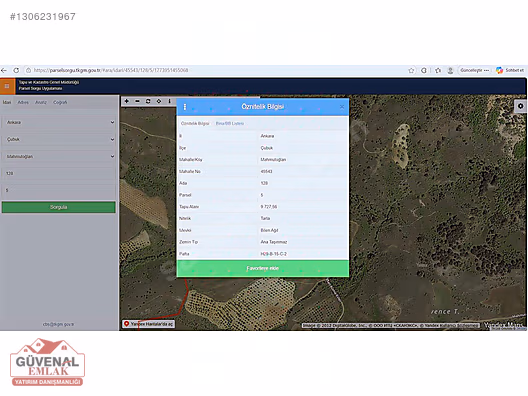528x396 pixels.
Task: Bookmark this page with the star icon
Action: pos(411,70)
